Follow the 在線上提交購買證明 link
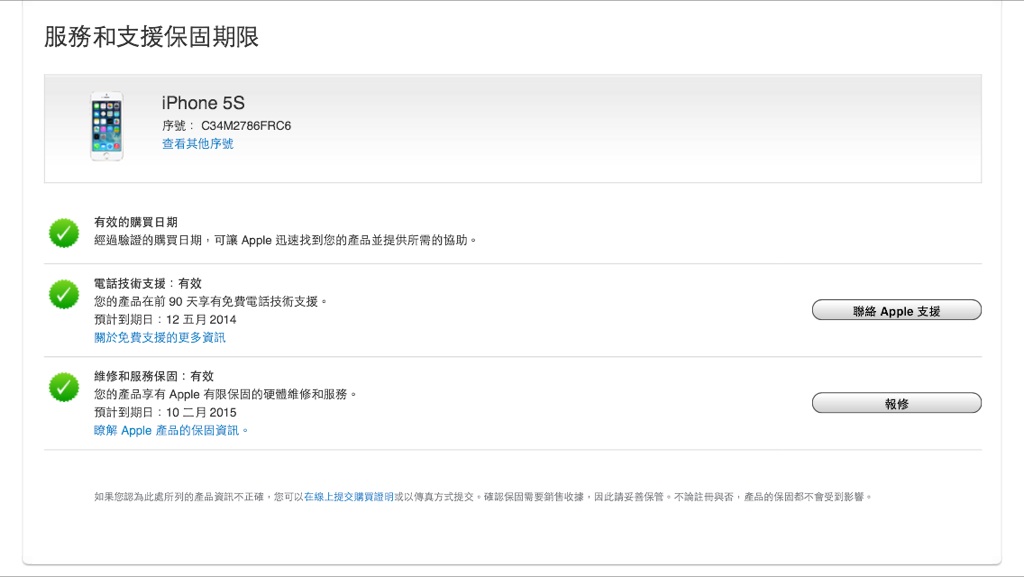 pyautogui.click(x=349, y=497)
